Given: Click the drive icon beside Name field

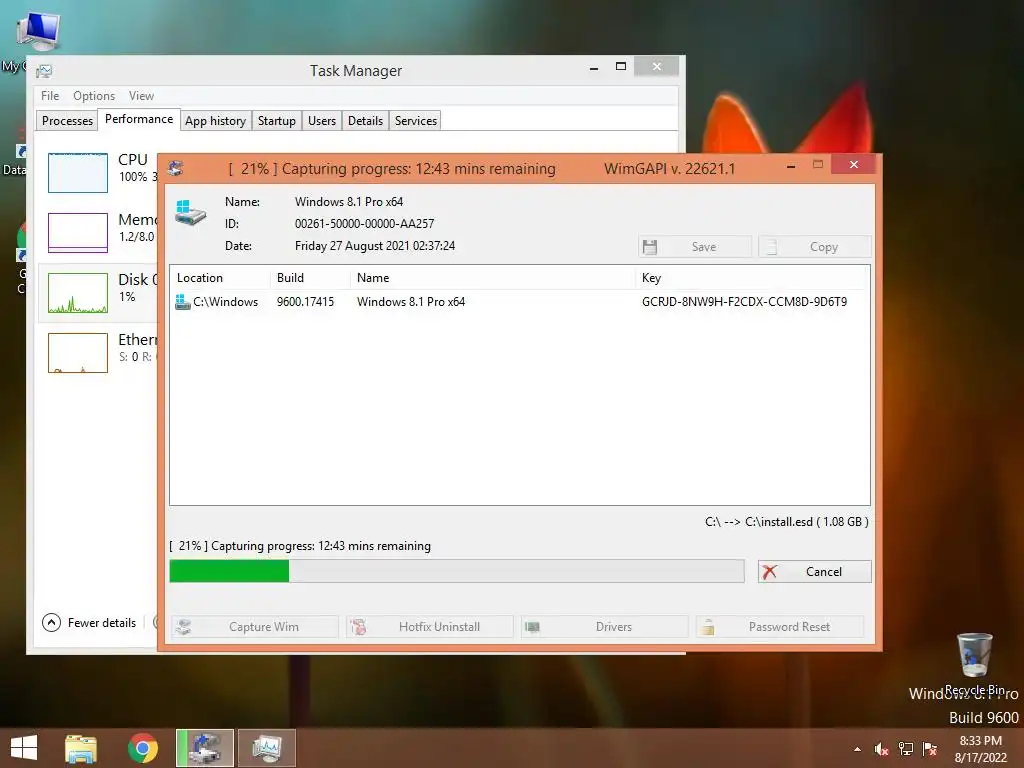Looking at the screenshot, I should [191, 213].
